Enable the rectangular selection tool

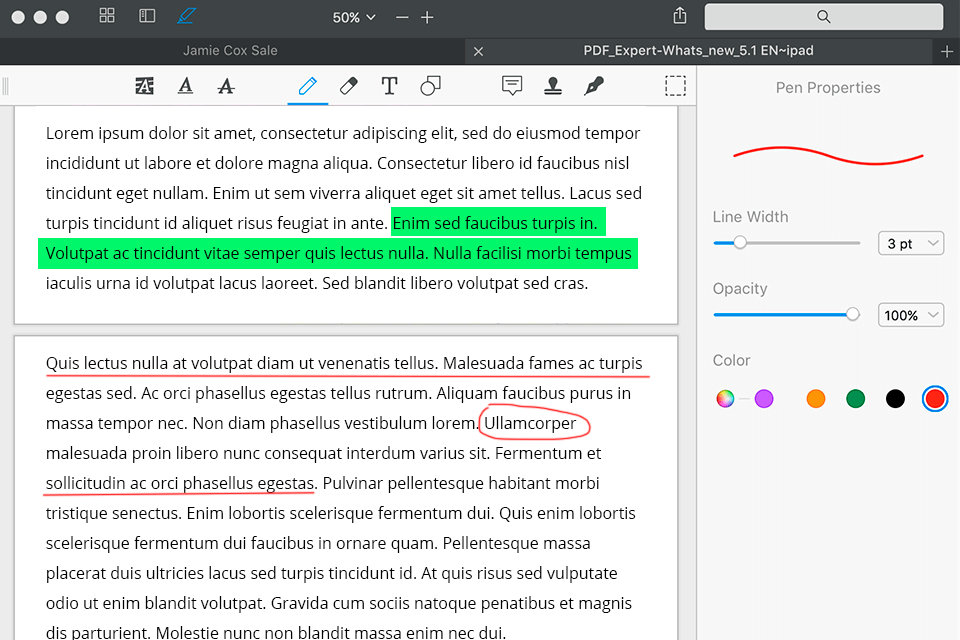click(x=676, y=87)
